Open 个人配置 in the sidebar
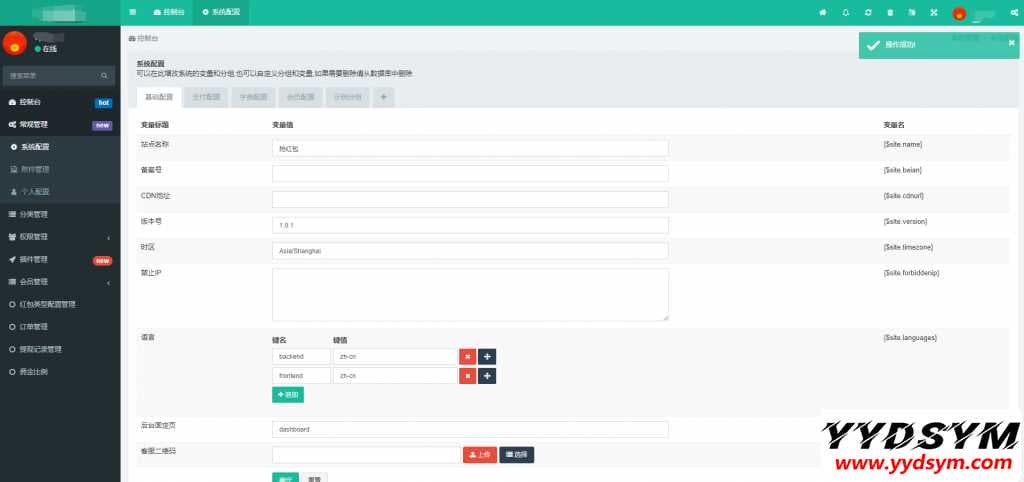Screen dimensions: 1024x482 pyautogui.click(x=60, y=192)
